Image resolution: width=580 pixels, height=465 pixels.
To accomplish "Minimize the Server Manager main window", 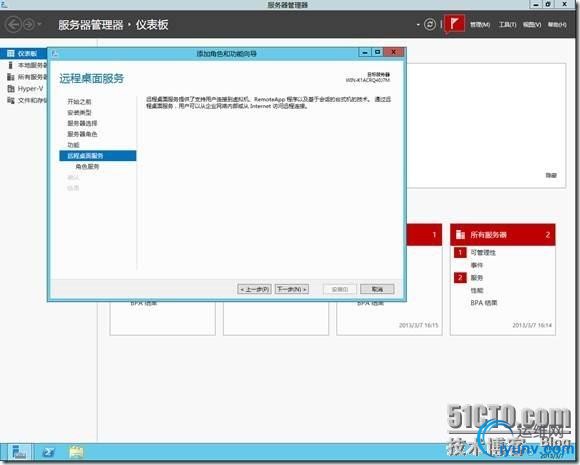I will point(536,4).
